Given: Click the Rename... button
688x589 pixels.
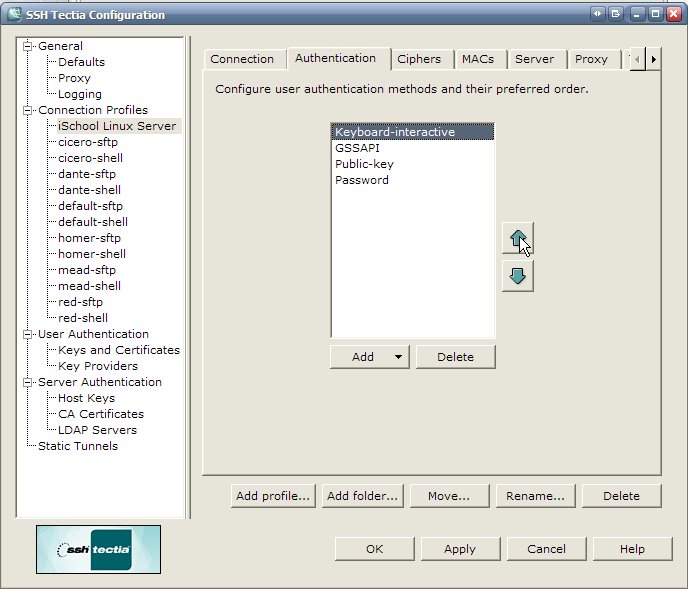Looking at the screenshot, I should (535, 496).
